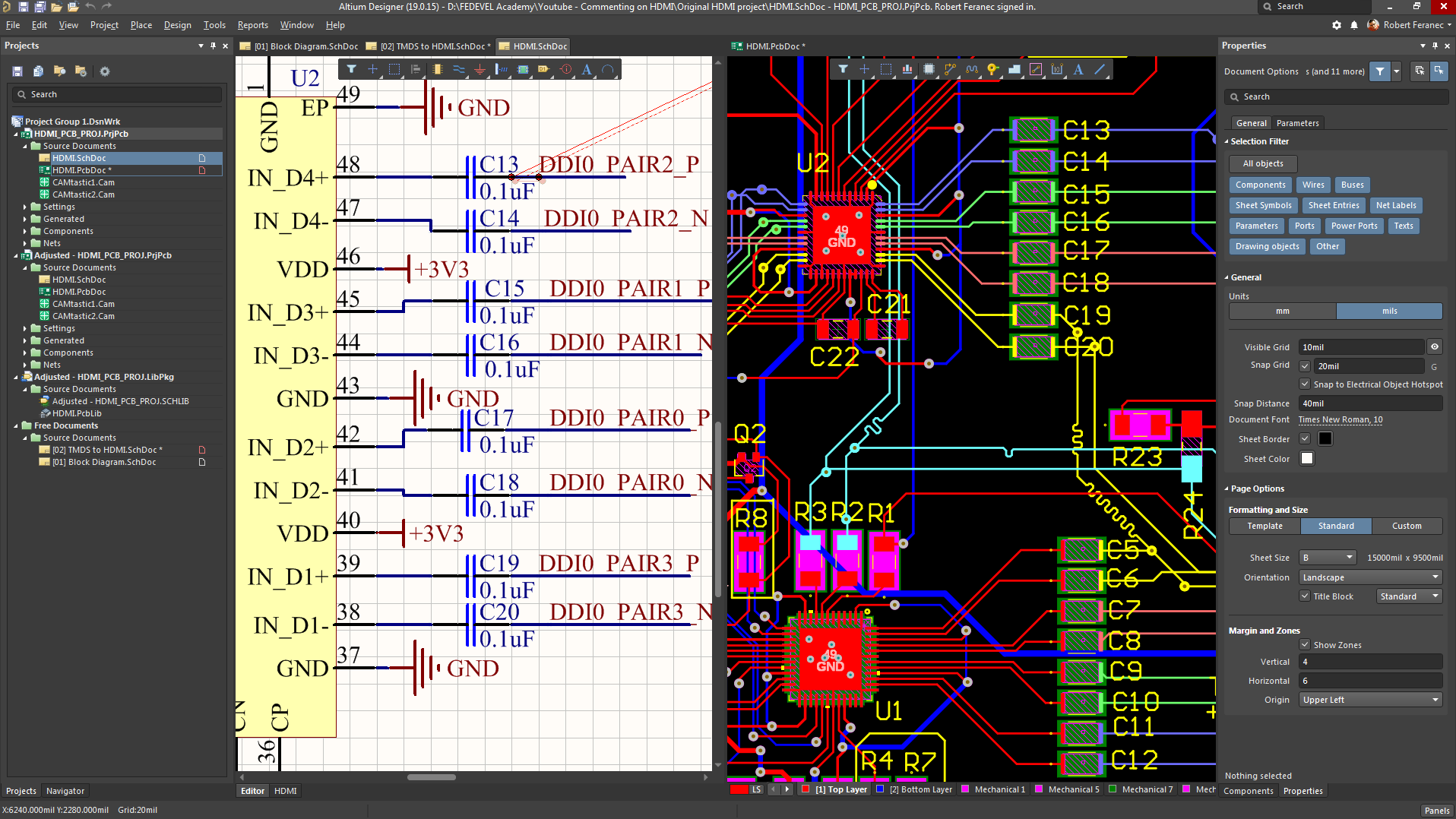Viewport: 1456px width, 819px height.
Task: Click the dimension tool in PCB toolbar
Action: (1056, 69)
